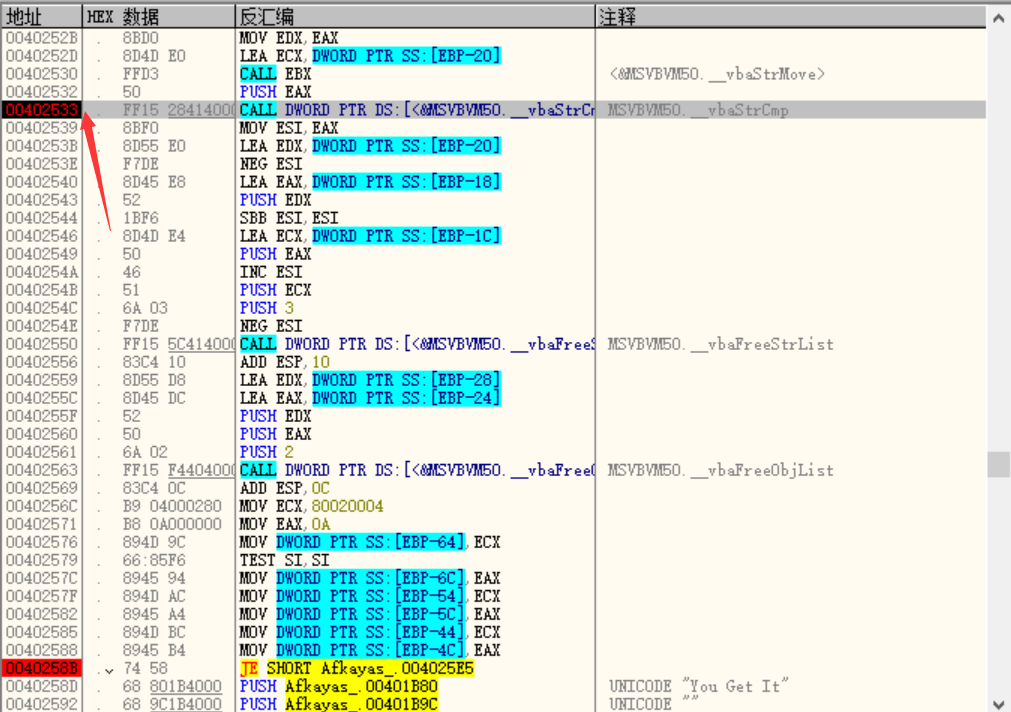The height and width of the screenshot is (712, 1011).
Task: Click the PUSH 2 instruction
Action: coord(267,452)
